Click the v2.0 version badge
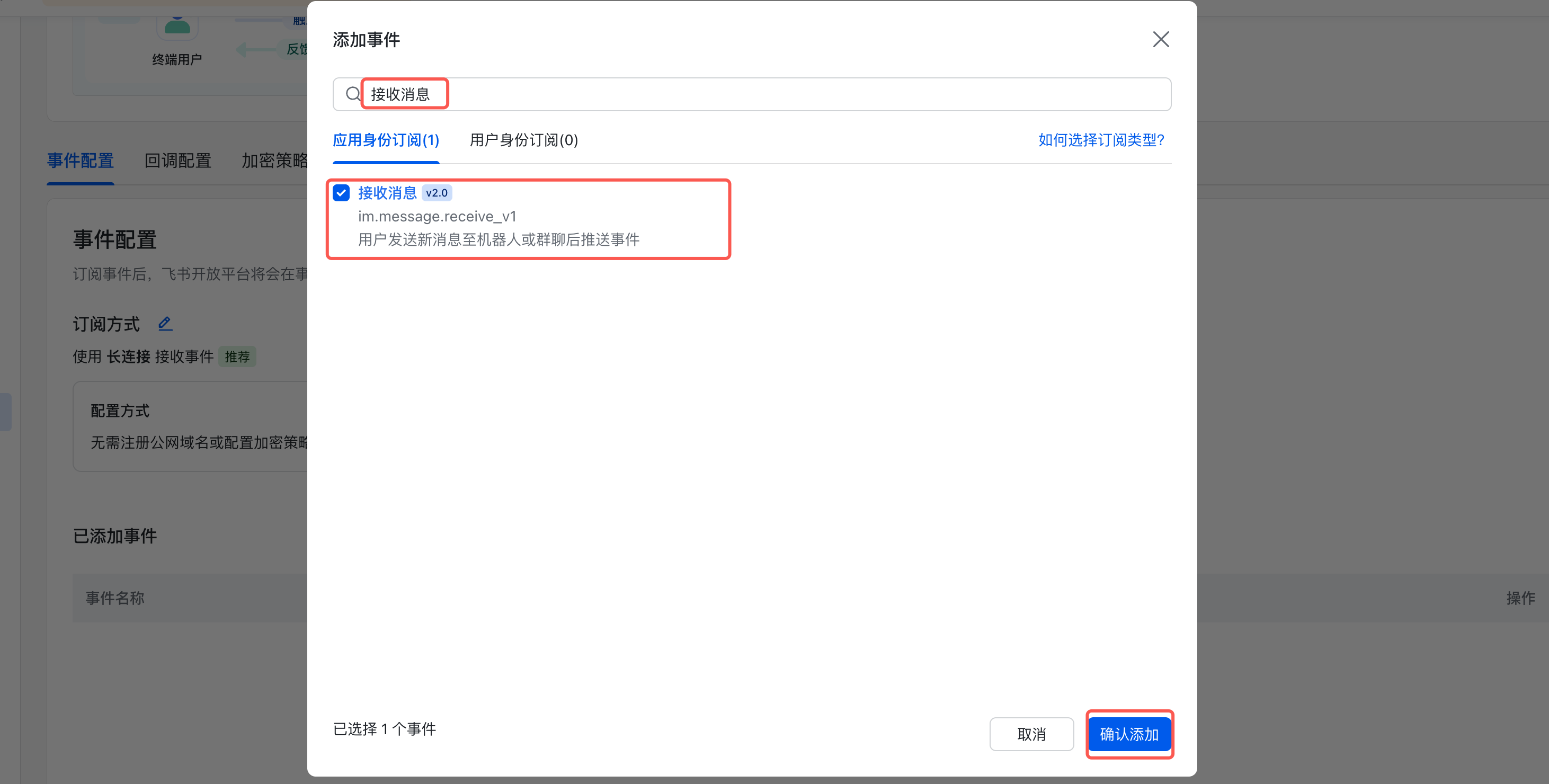Image resolution: width=1549 pixels, height=784 pixels. pos(437,193)
